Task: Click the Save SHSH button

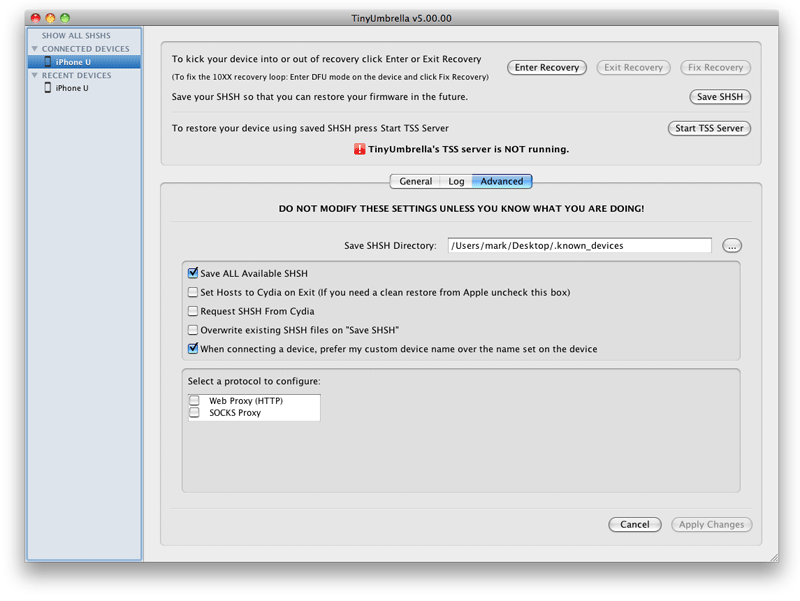Action: pyautogui.click(x=720, y=97)
